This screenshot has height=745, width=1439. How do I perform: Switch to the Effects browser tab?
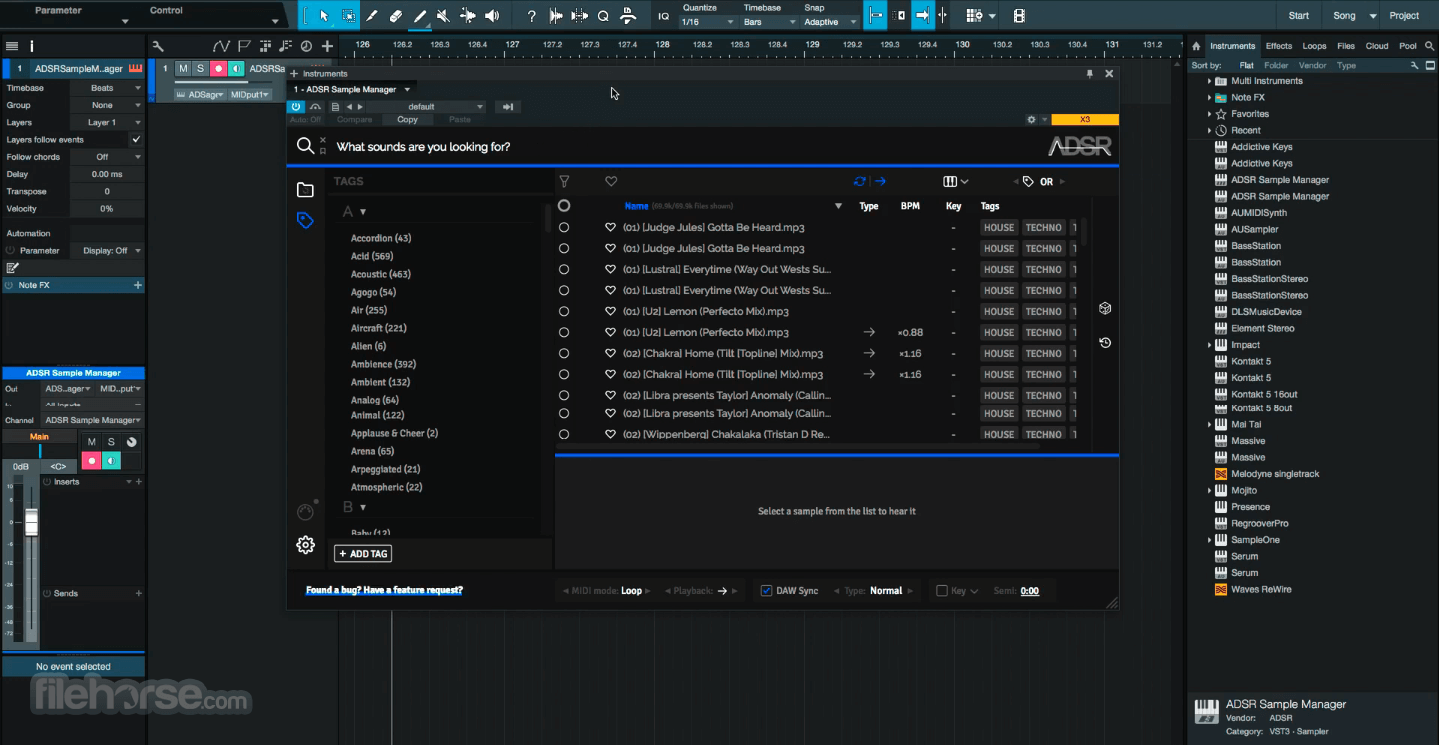coord(1279,46)
